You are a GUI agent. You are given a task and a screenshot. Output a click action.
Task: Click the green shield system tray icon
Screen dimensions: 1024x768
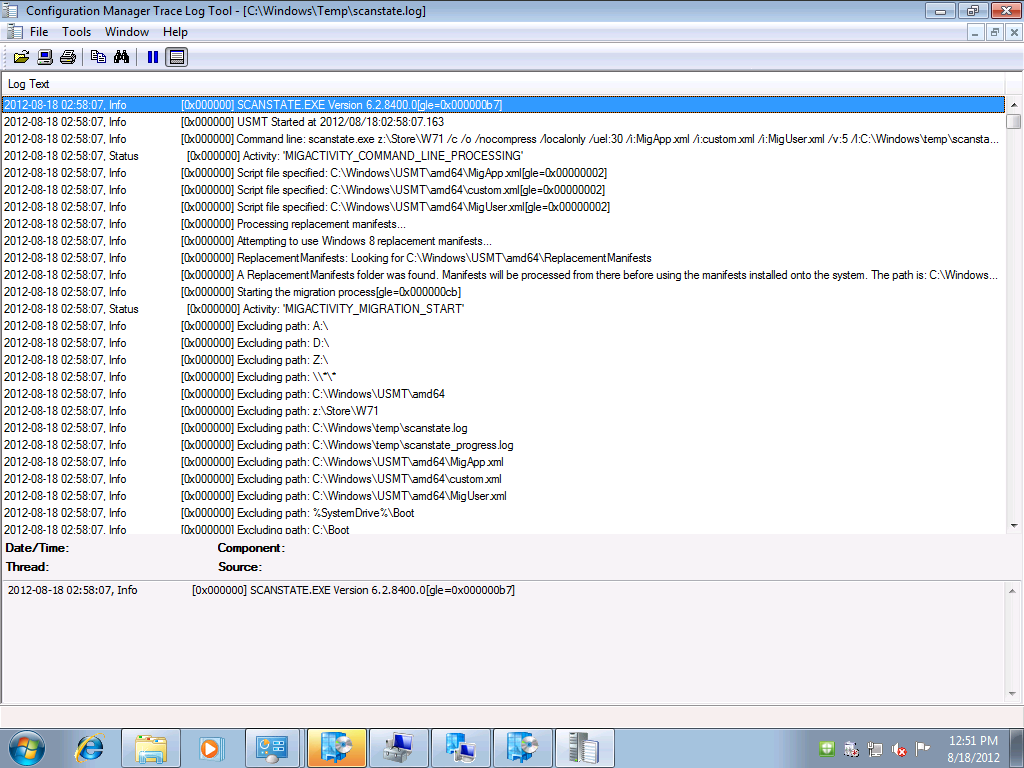[827, 748]
